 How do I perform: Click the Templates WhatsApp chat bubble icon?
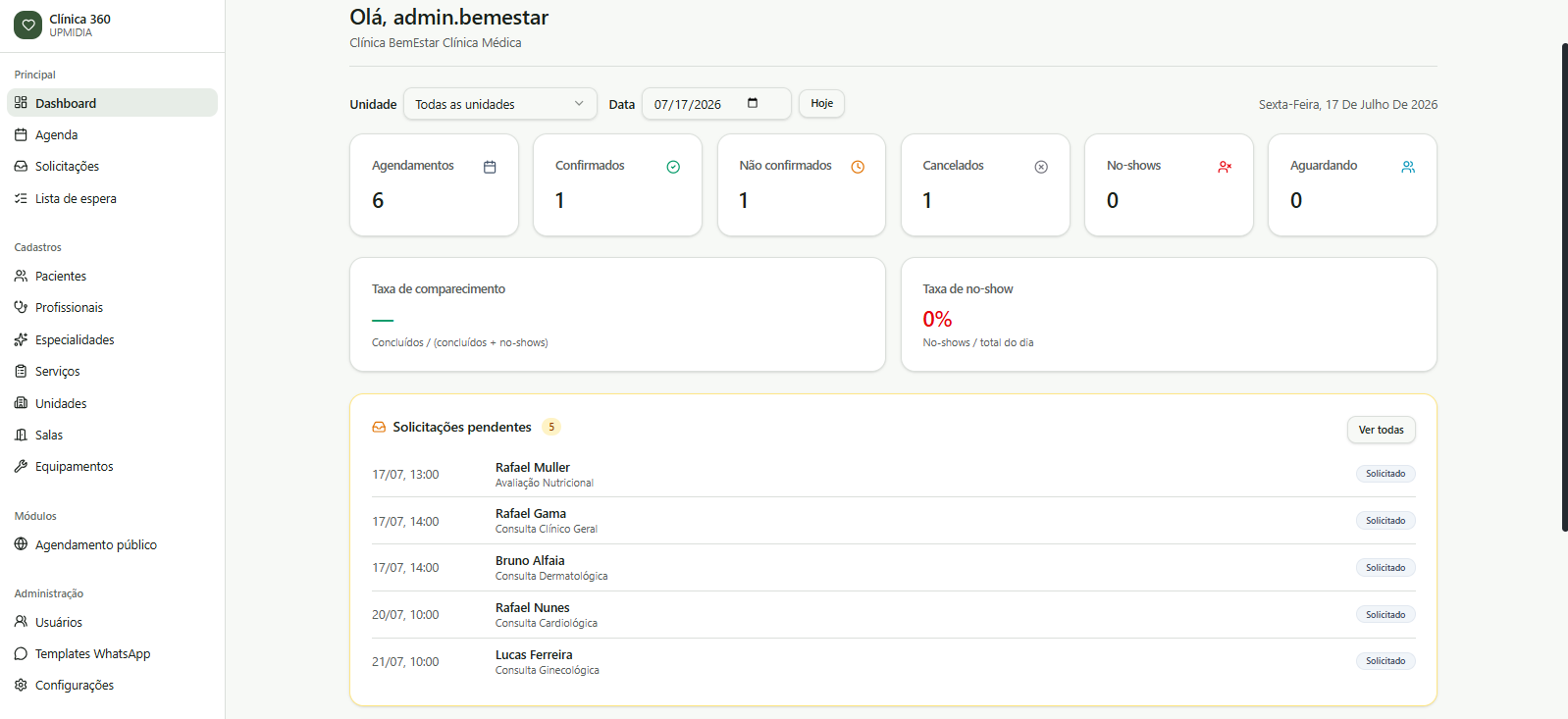click(x=21, y=653)
